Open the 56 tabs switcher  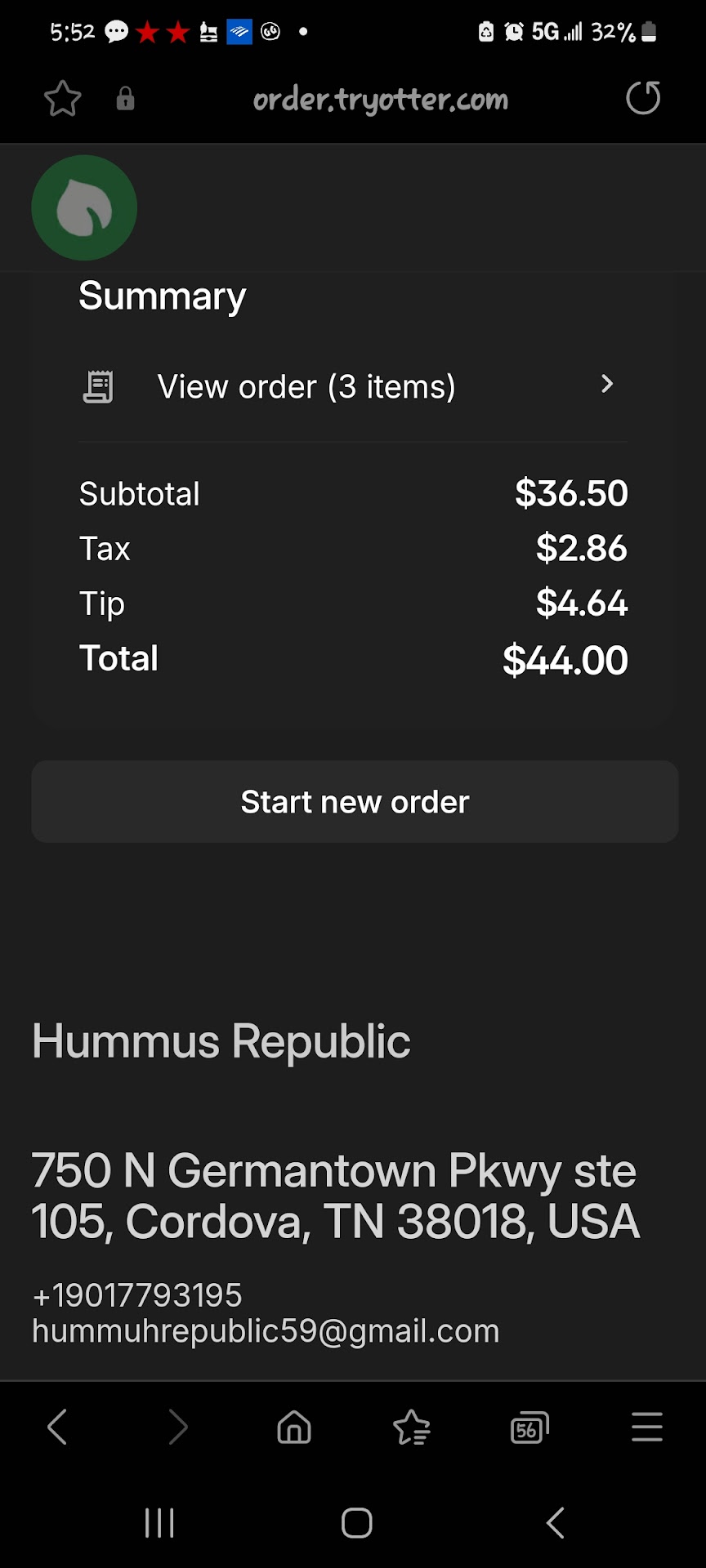529,1428
